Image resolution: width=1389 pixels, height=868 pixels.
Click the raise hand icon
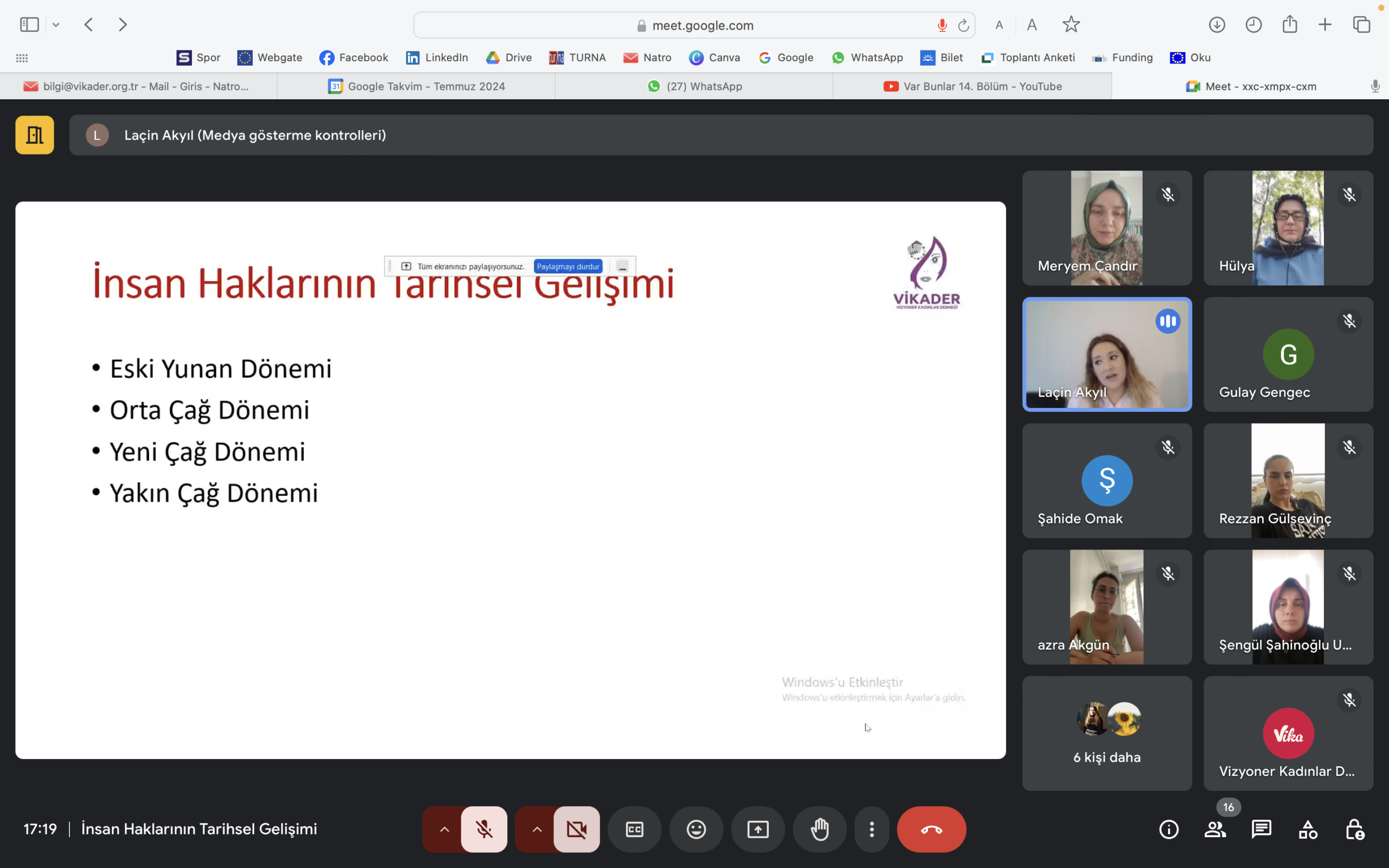(x=819, y=829)
